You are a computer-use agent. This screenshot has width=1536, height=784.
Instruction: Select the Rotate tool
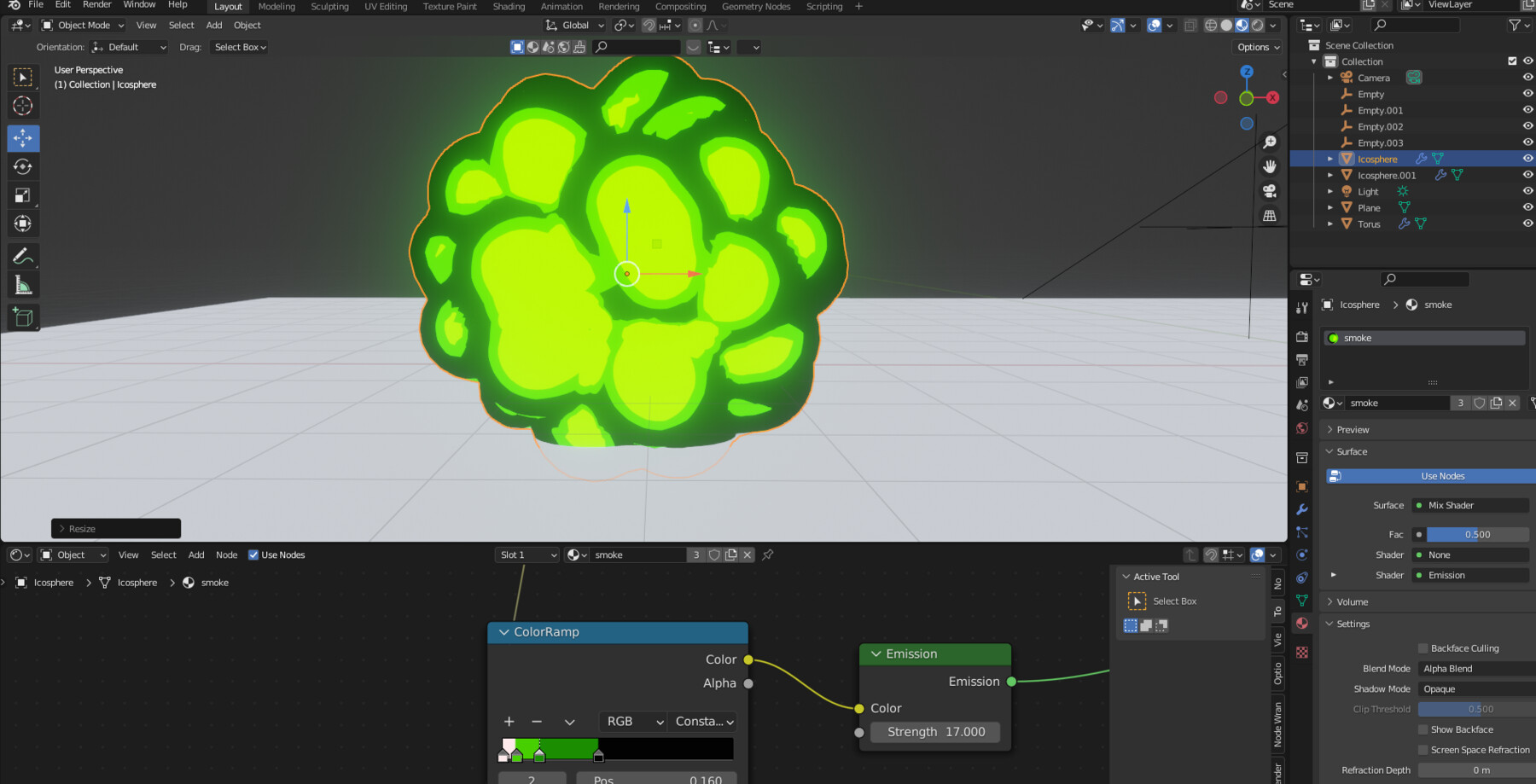point(23,166)
